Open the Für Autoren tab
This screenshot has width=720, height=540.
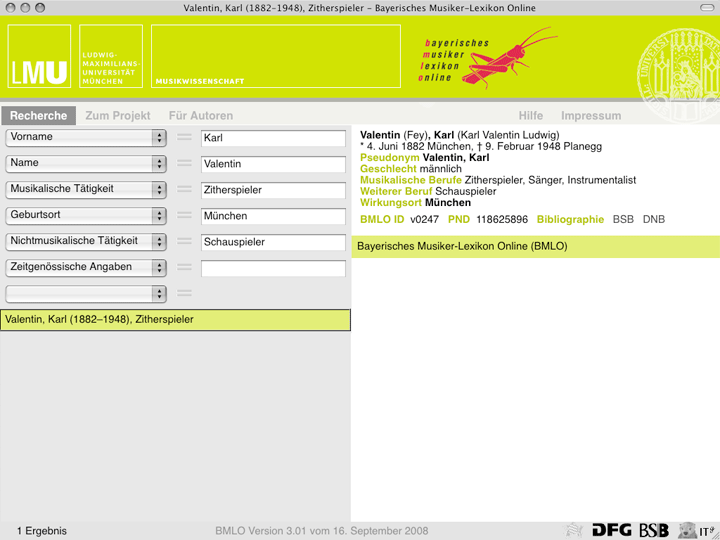[200, 116]
